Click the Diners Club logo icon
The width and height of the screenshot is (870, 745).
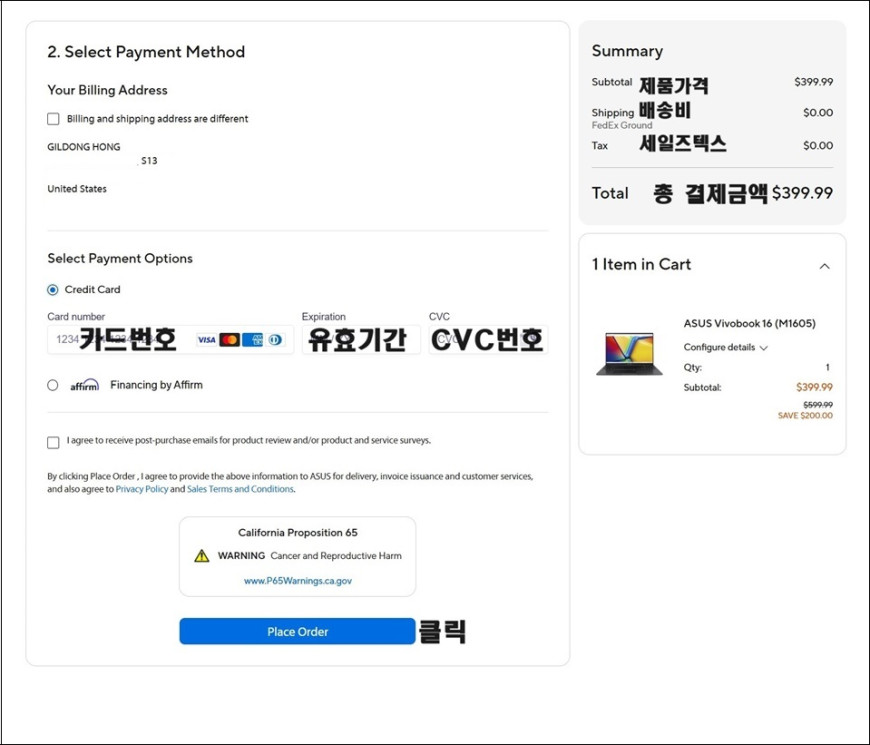tap(275, 339)
